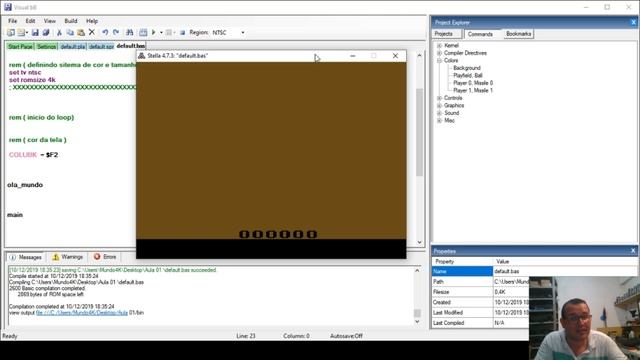Click the COLUBK keyword in the code

(23, 155)
